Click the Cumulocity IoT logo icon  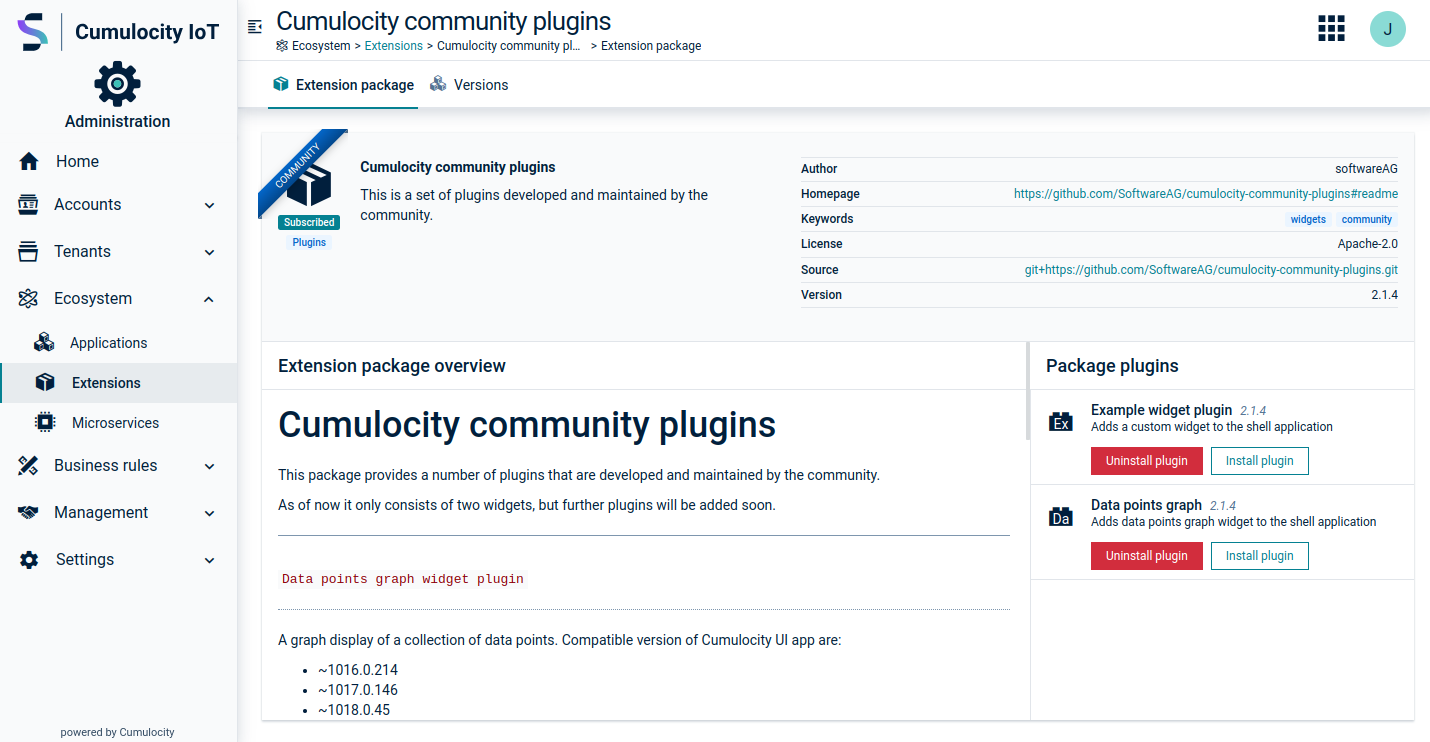[x=32, y=32]
